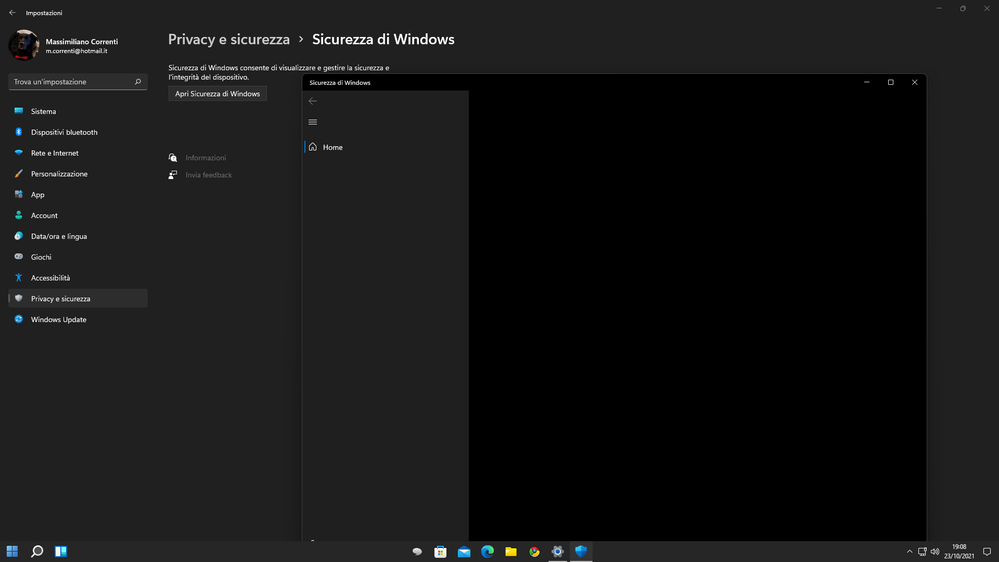The image size is (999, 562).
Task: Open the Informazioni link
Action: pyautogui.click(x=205, y=157)
